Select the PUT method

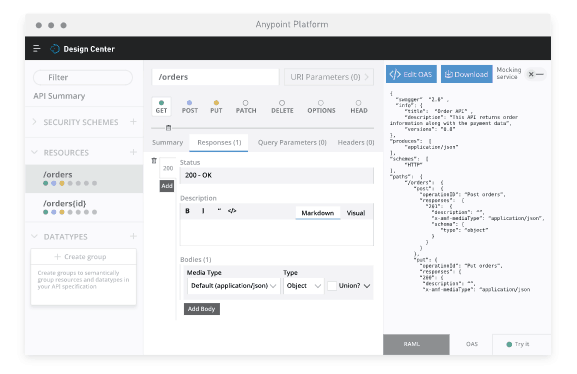(x=216, y=106)
